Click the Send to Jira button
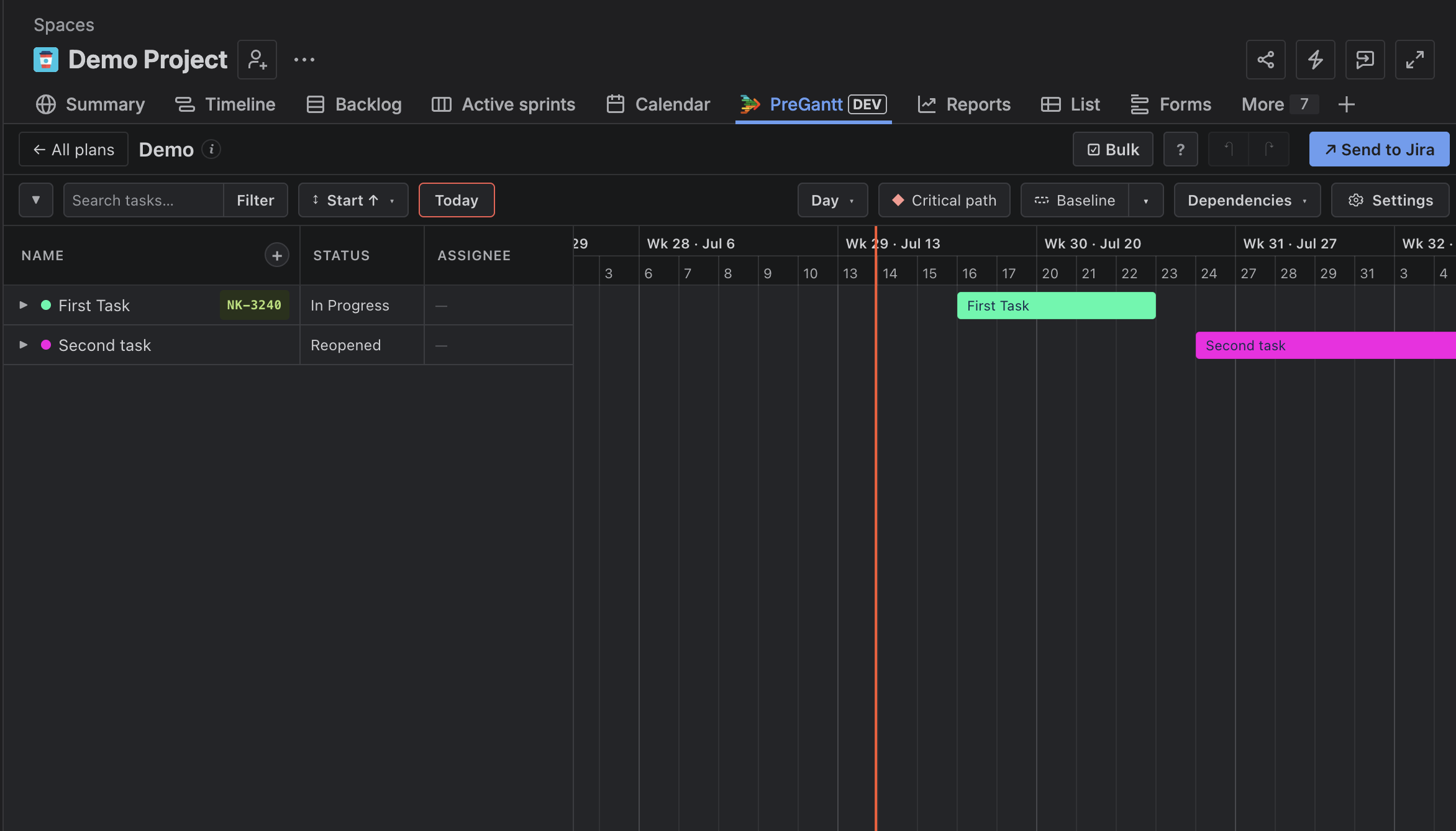Screen dimensions: 1456x831 1379,150
